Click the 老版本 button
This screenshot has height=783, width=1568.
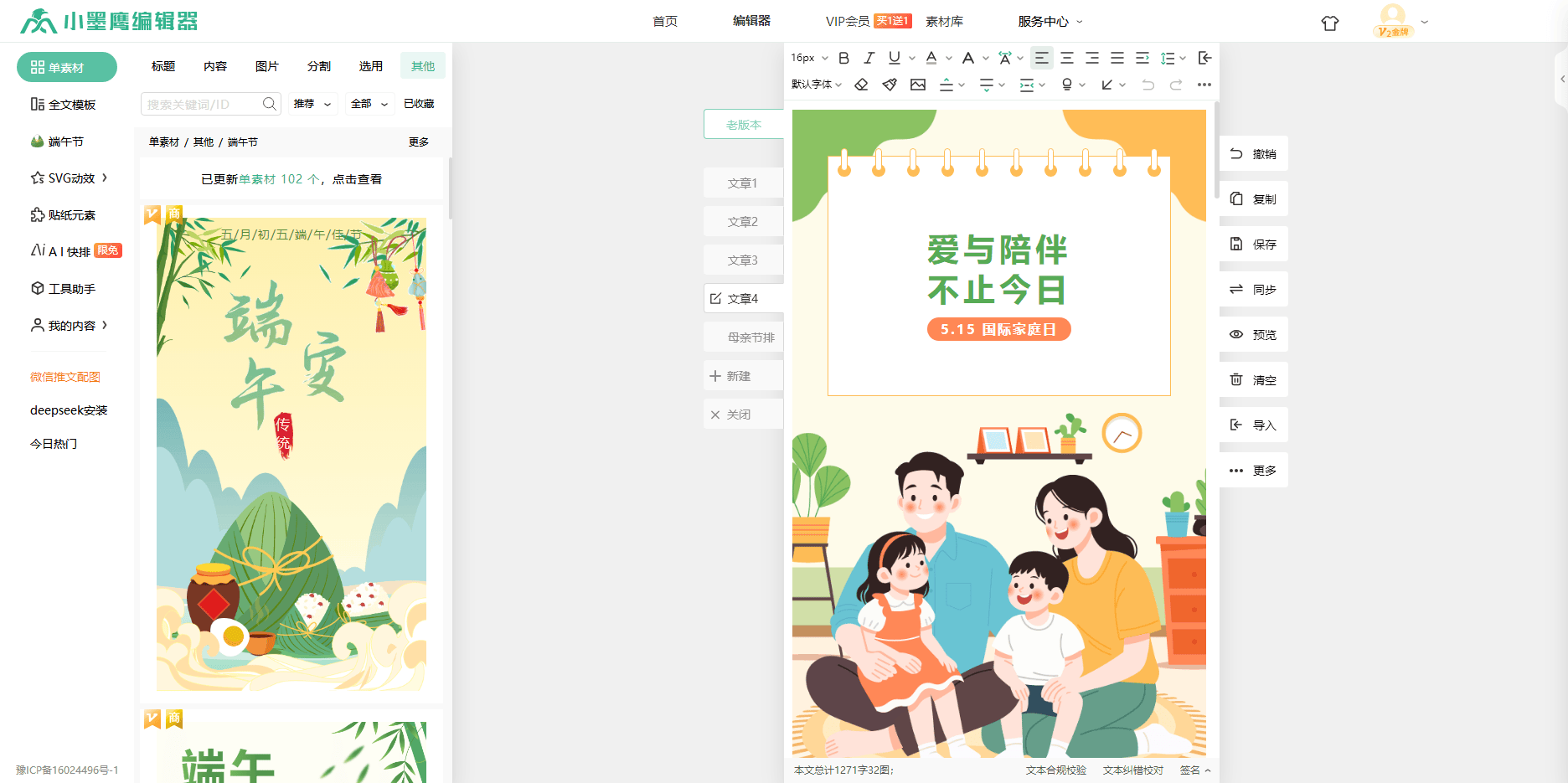coord(744,125)
